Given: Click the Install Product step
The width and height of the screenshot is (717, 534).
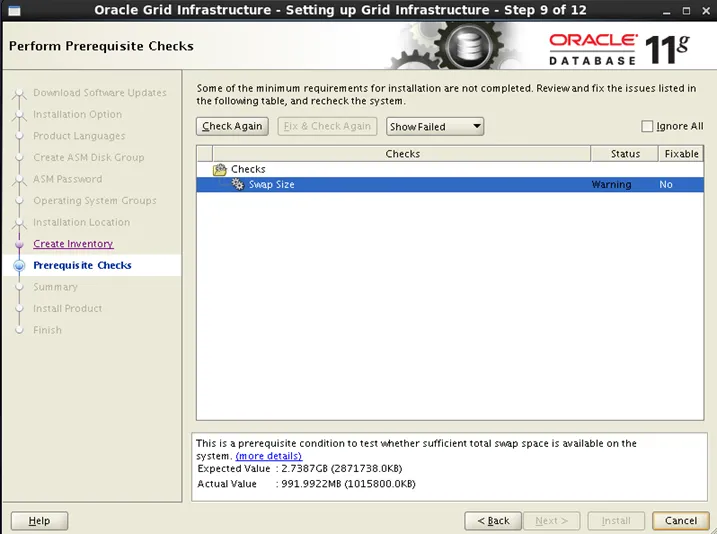Looking at the screenshot, I should click(68, 308).
